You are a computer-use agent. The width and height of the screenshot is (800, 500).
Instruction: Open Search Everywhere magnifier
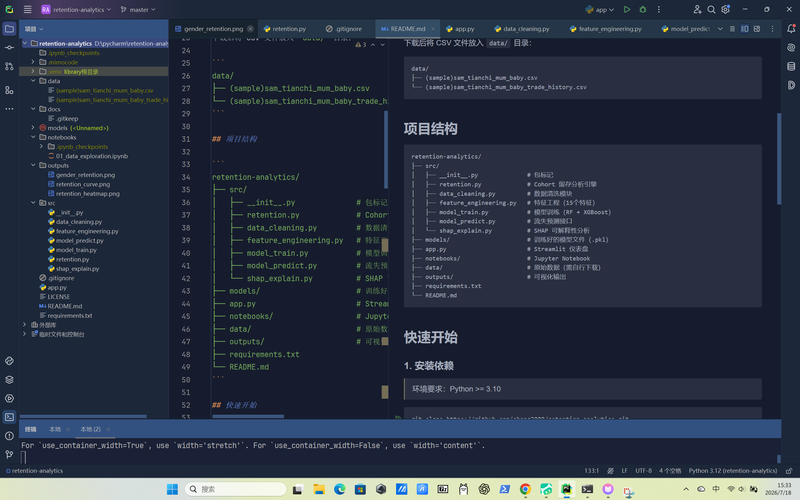(711, 9)
